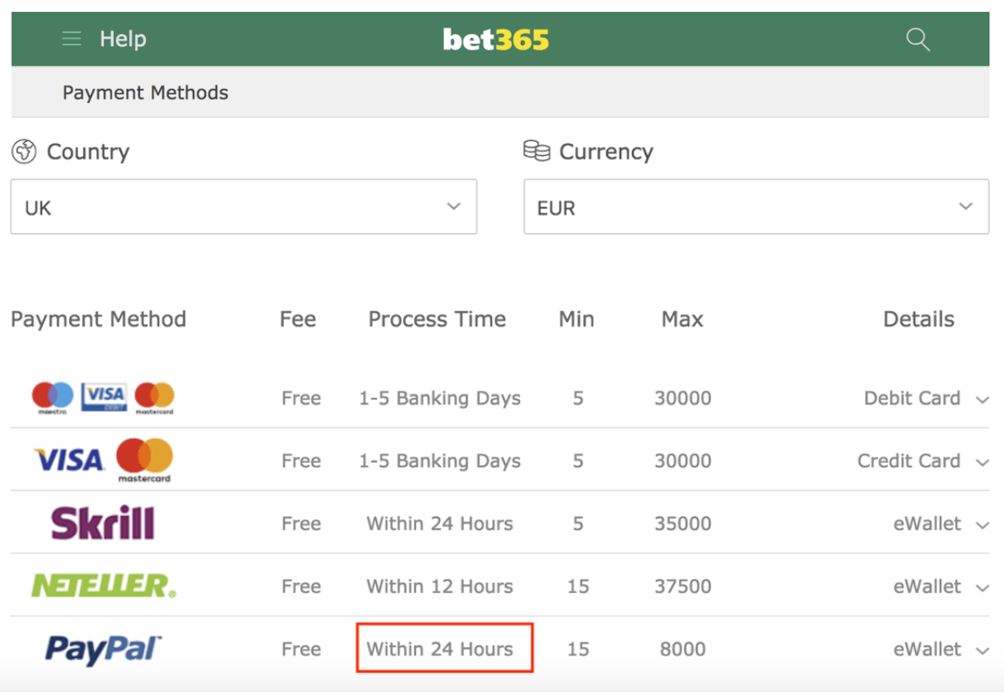The height and width of the screenshot is (698, 1004).
Task: Click the search magnifier icon
Action: pyautogui.click(x=918, y=39)
